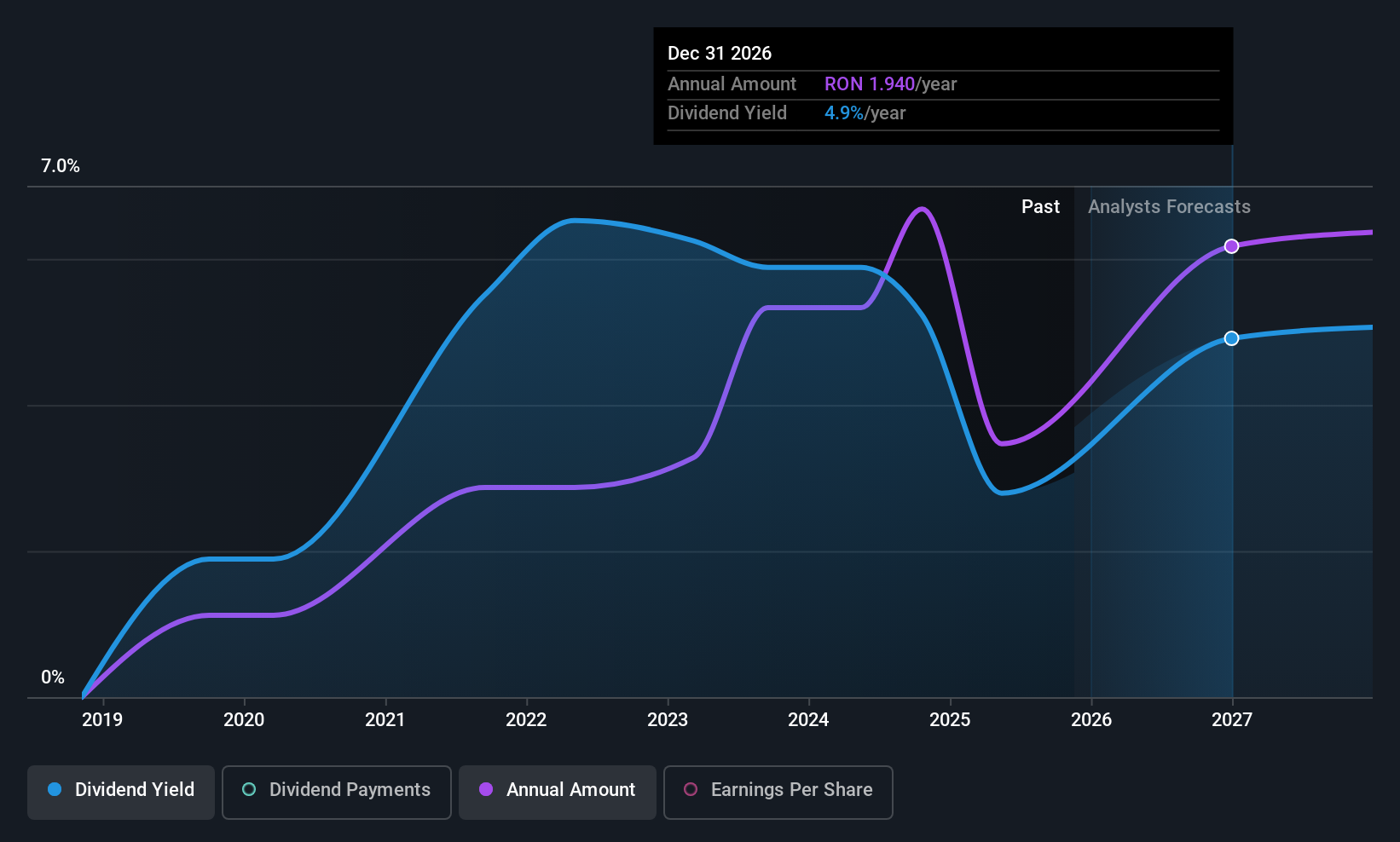
Task: Click the purple Annual Amount legend dot
Action: [x=486, y=789]
